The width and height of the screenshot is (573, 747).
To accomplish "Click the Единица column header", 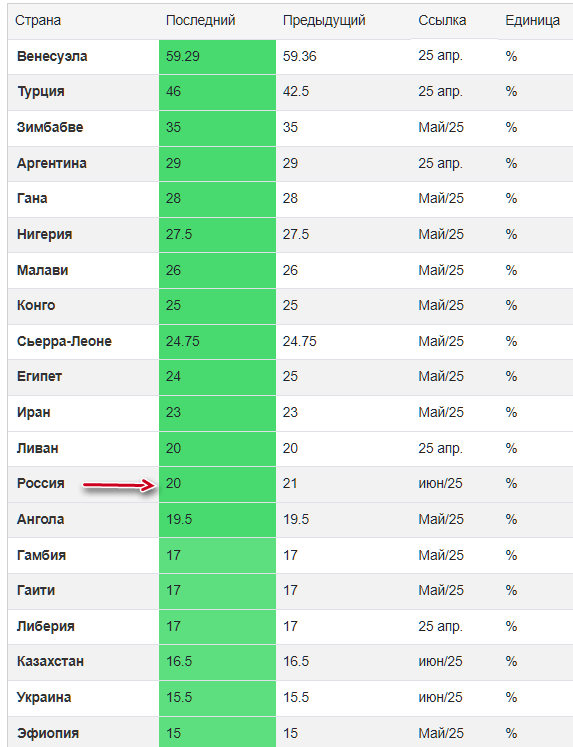I will click(x=533, y=20).
